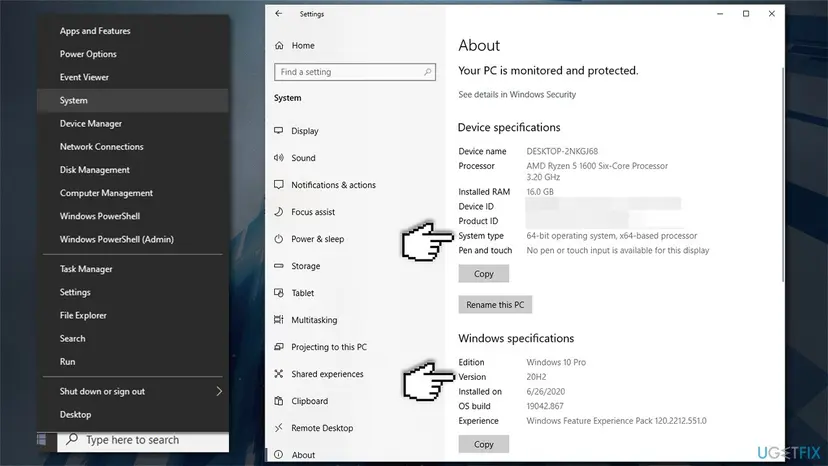The height and width of the screenshot is (466, 828).
Task: Select System in the Win+X menu
Action: 133,100
